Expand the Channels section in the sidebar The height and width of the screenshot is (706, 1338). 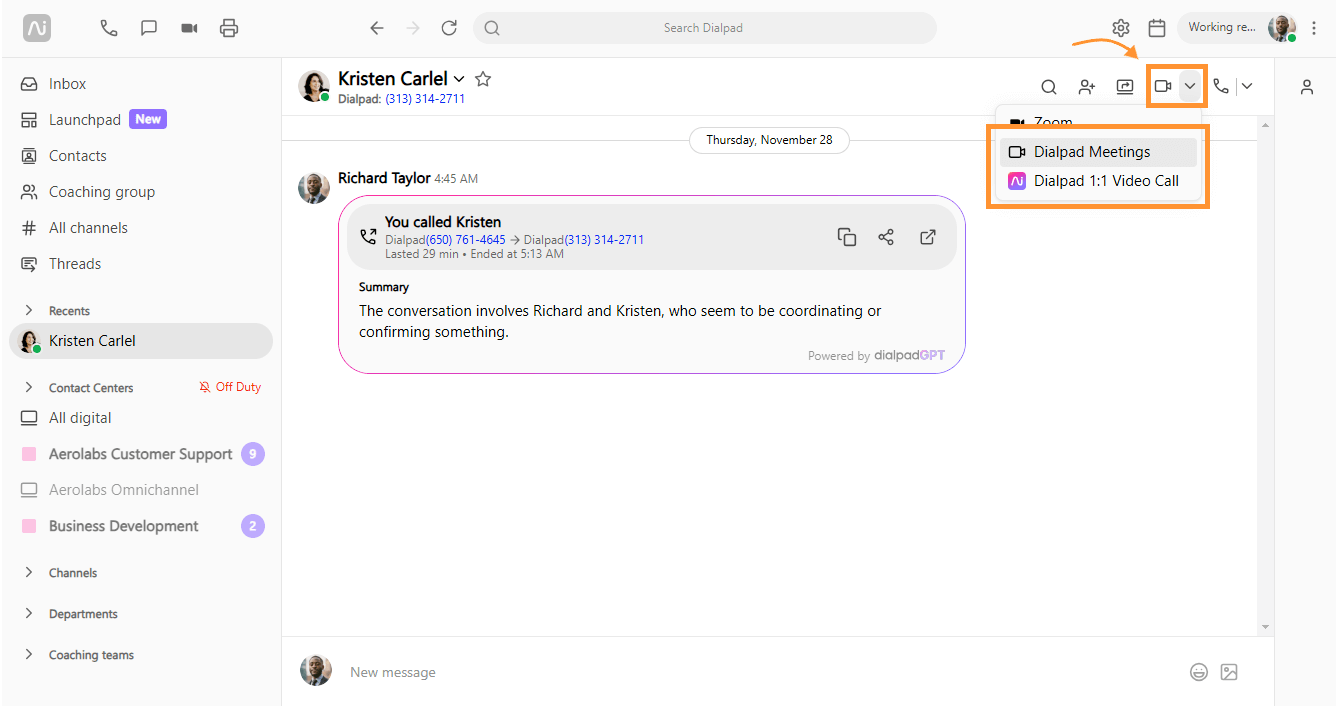tap(28, 572)
